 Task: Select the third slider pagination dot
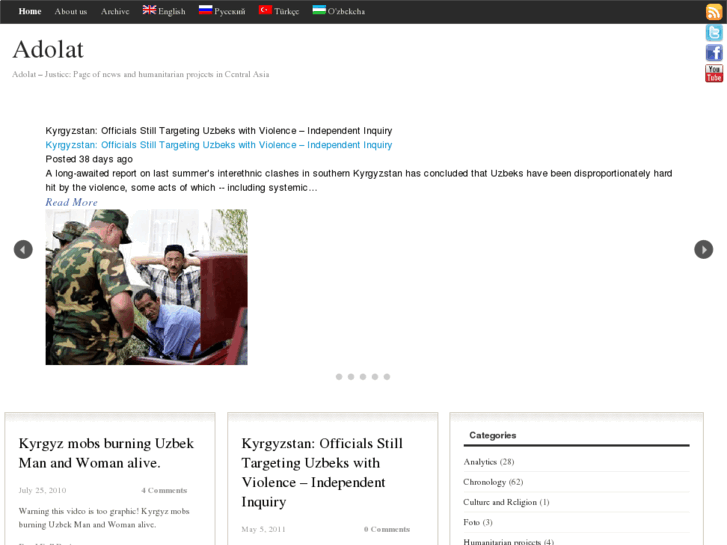tap(363, 377)
